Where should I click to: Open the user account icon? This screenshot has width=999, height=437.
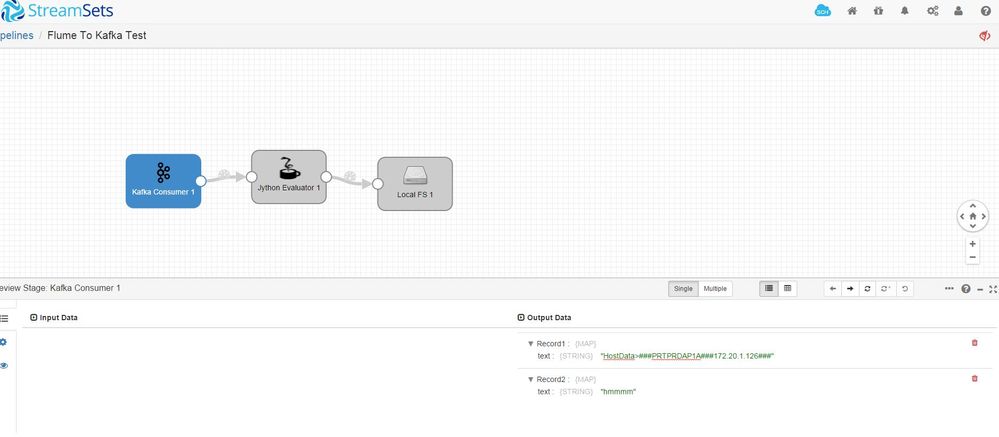pyautogui.click(x=958, y=11)
